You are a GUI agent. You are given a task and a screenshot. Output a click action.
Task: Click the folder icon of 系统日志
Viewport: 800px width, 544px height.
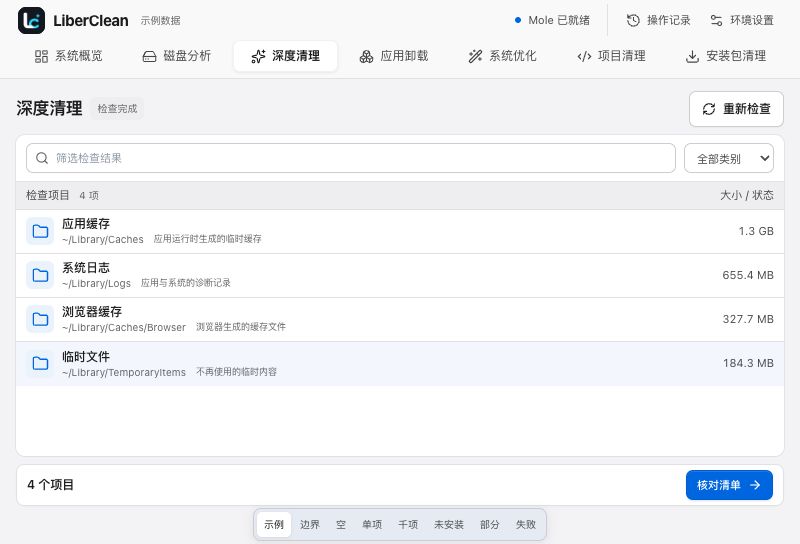(x=40, y=276)
